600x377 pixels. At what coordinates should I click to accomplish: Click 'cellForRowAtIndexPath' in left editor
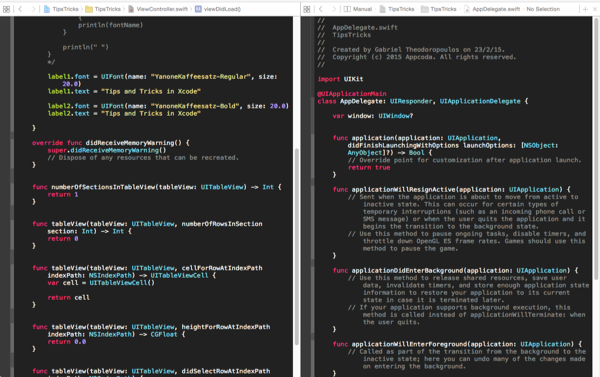(222, 268)
